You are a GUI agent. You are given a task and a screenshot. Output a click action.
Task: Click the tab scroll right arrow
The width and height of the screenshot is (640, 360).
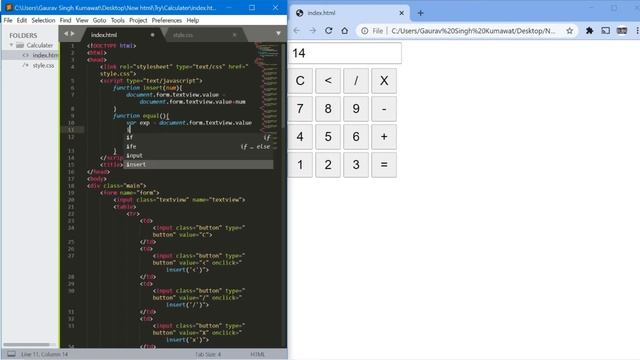[73, 34]
